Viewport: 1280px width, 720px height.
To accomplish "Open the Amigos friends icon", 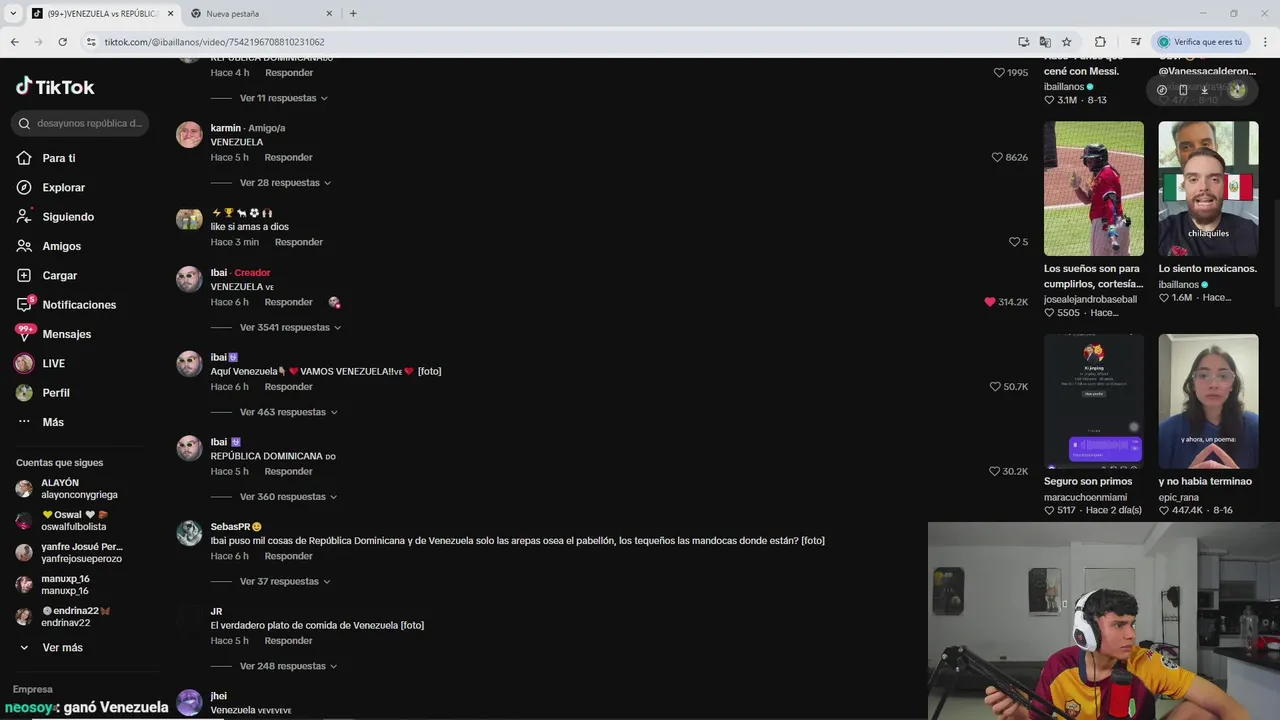I will point(24,246).
